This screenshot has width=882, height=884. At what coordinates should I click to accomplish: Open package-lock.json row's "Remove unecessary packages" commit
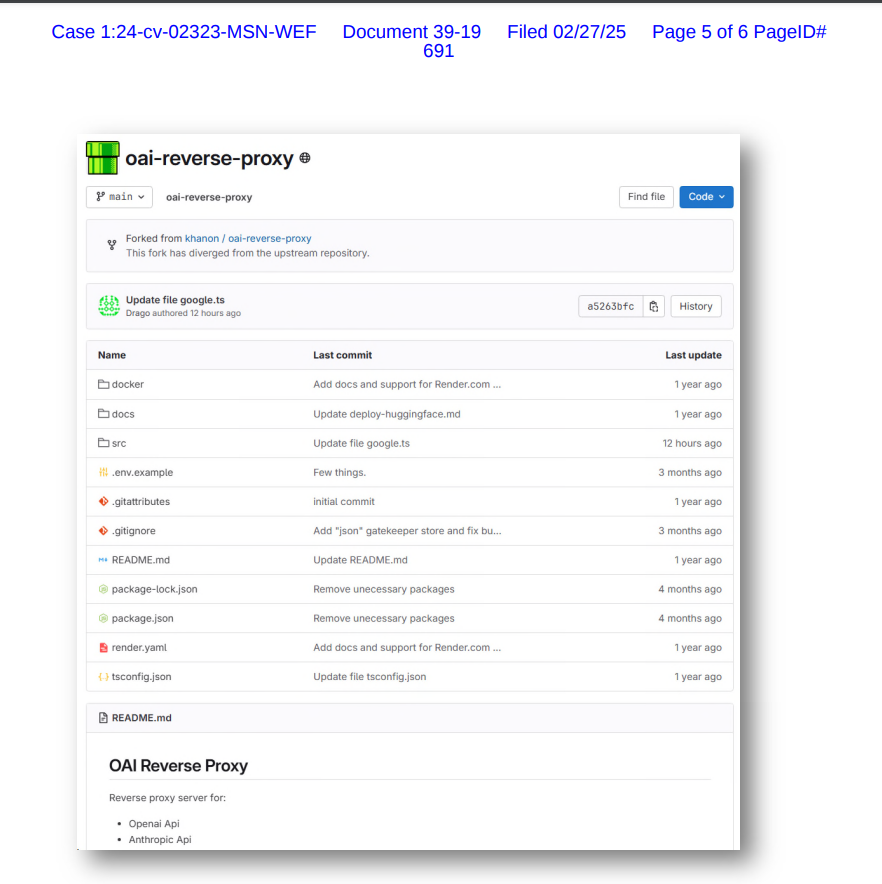pos(384,590)
